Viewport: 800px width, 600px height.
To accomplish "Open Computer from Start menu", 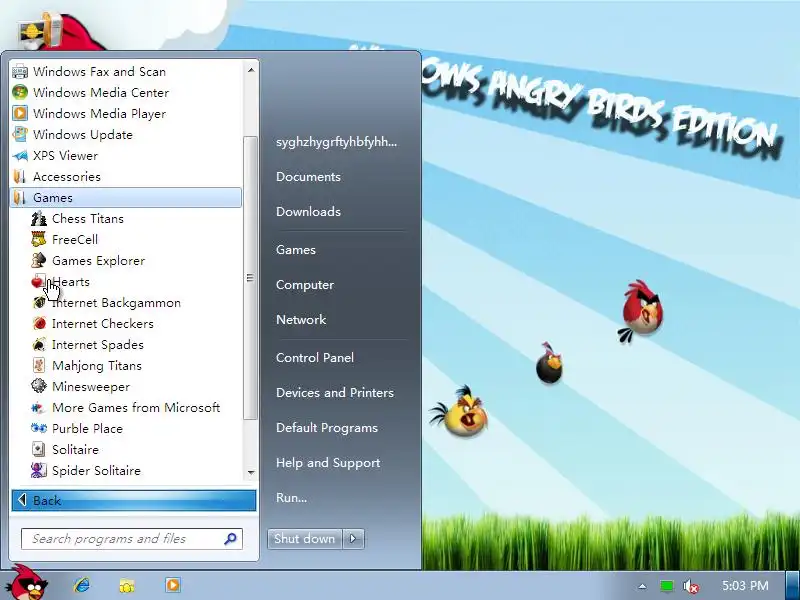I will (305, 285).
